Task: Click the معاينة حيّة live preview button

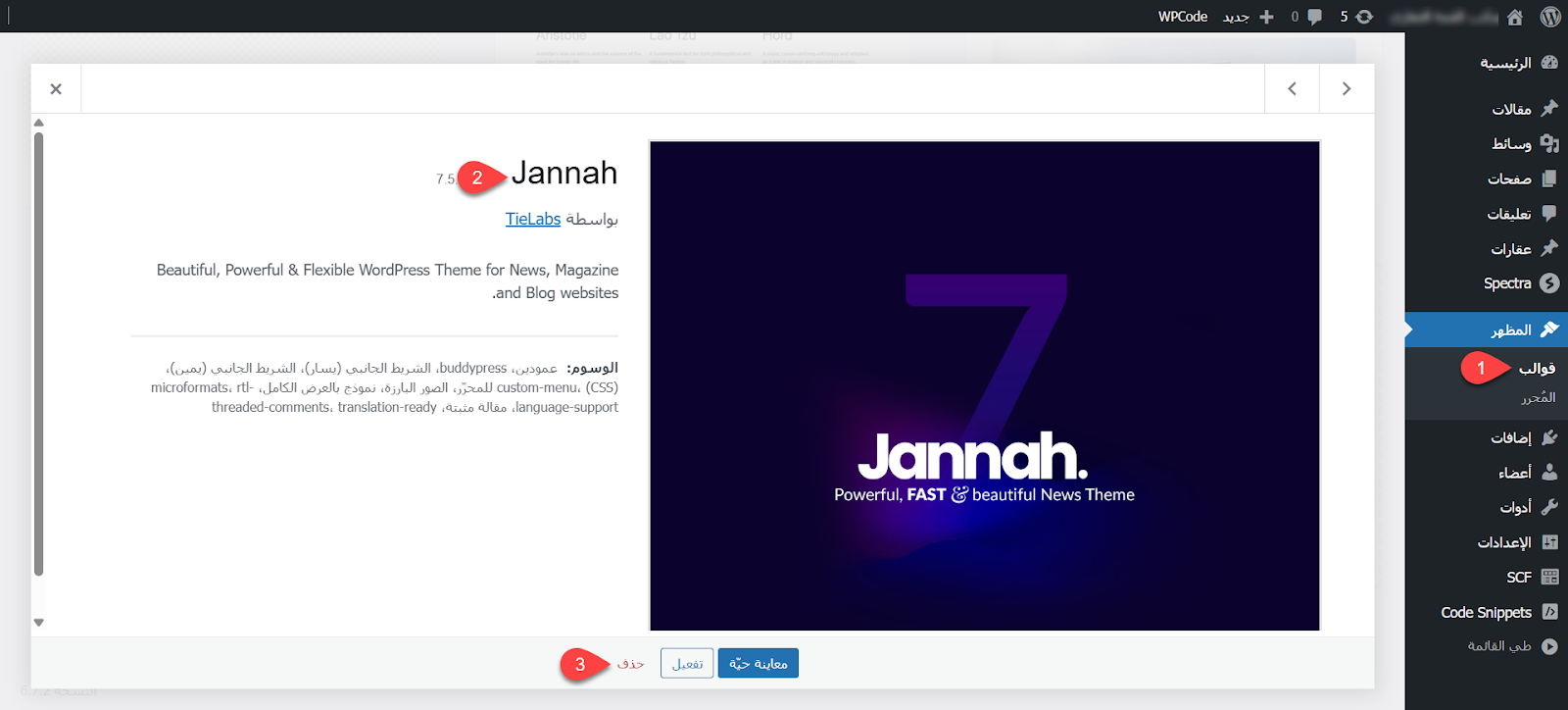Action: [x=759, y=664]
